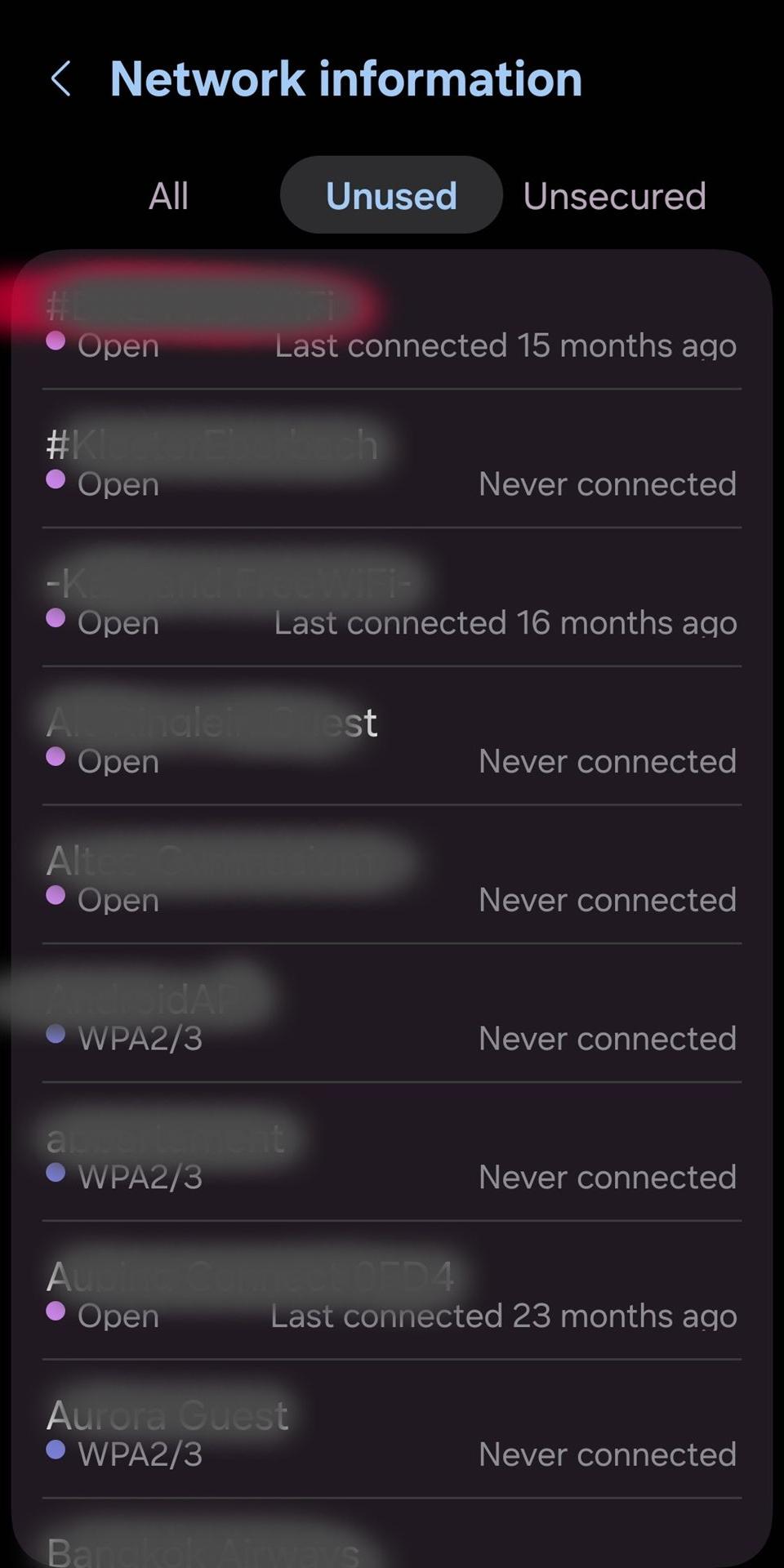This screenshot has width=784, height=1568.
Task: Tap blue WPA2/3 dot under Aurora Guest
Action: tap(56, 1450)
